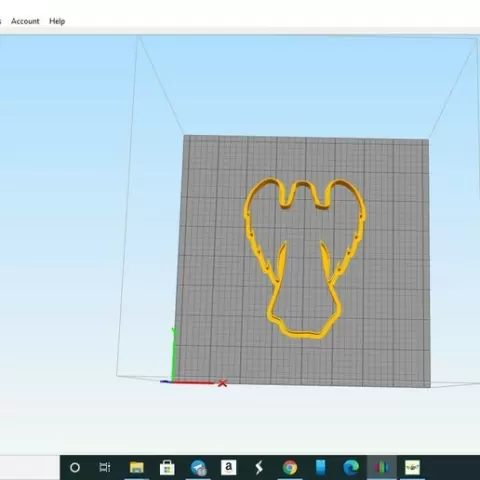This screenshot has height=480, width=480.
Task: Open the Amazon app in taskbar
Action: click(x=229, y=467)
